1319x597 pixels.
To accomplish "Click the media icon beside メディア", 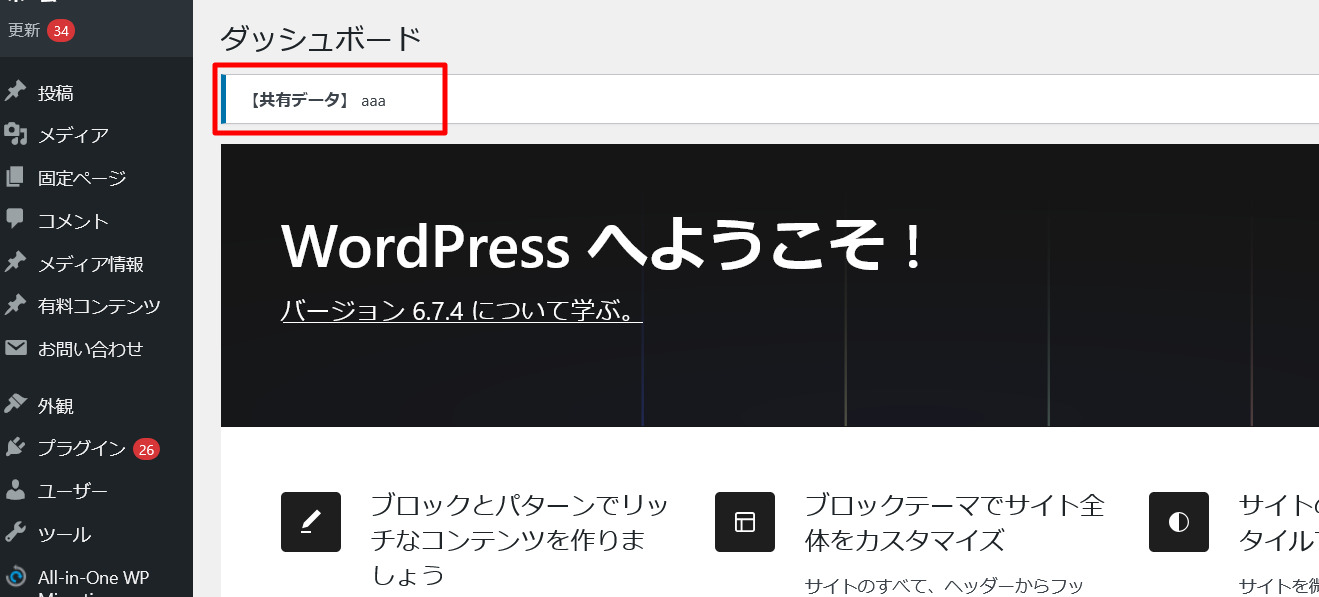I will (x=15, y=135).
